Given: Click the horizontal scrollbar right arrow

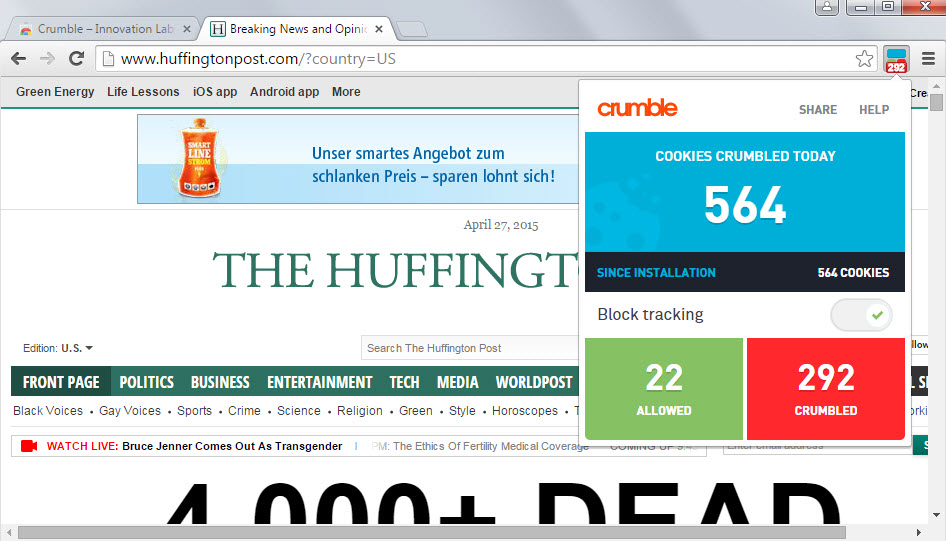Looking at the screenshot, I should [918, 533].
